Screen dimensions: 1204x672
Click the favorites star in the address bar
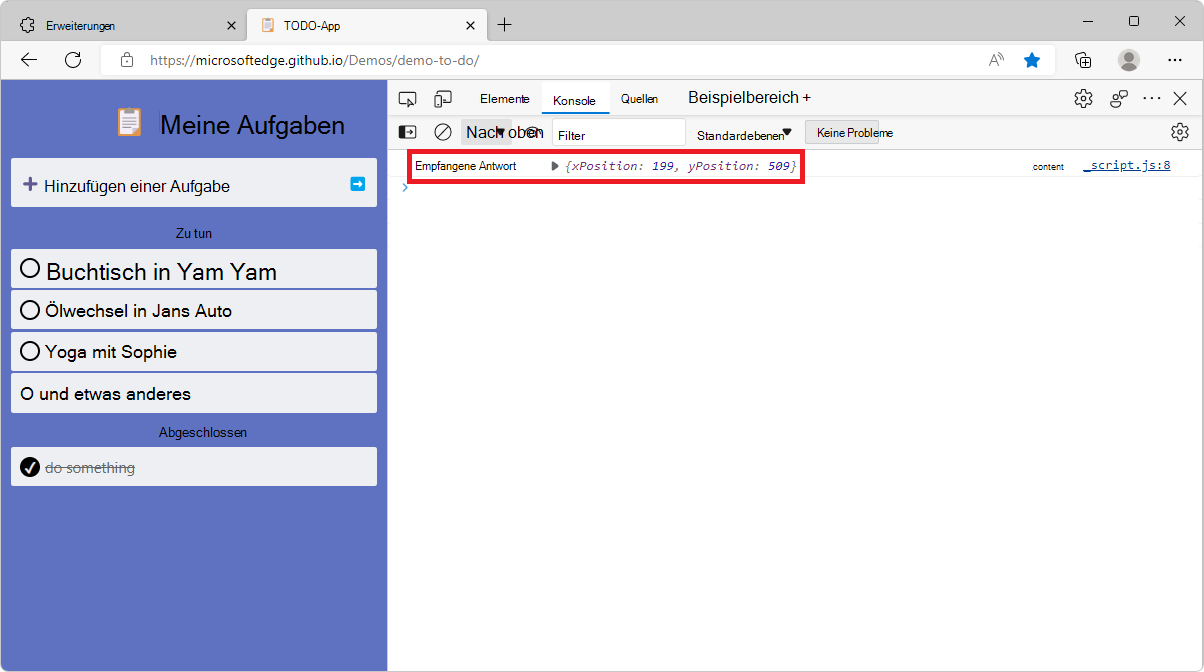(1032, 59)
